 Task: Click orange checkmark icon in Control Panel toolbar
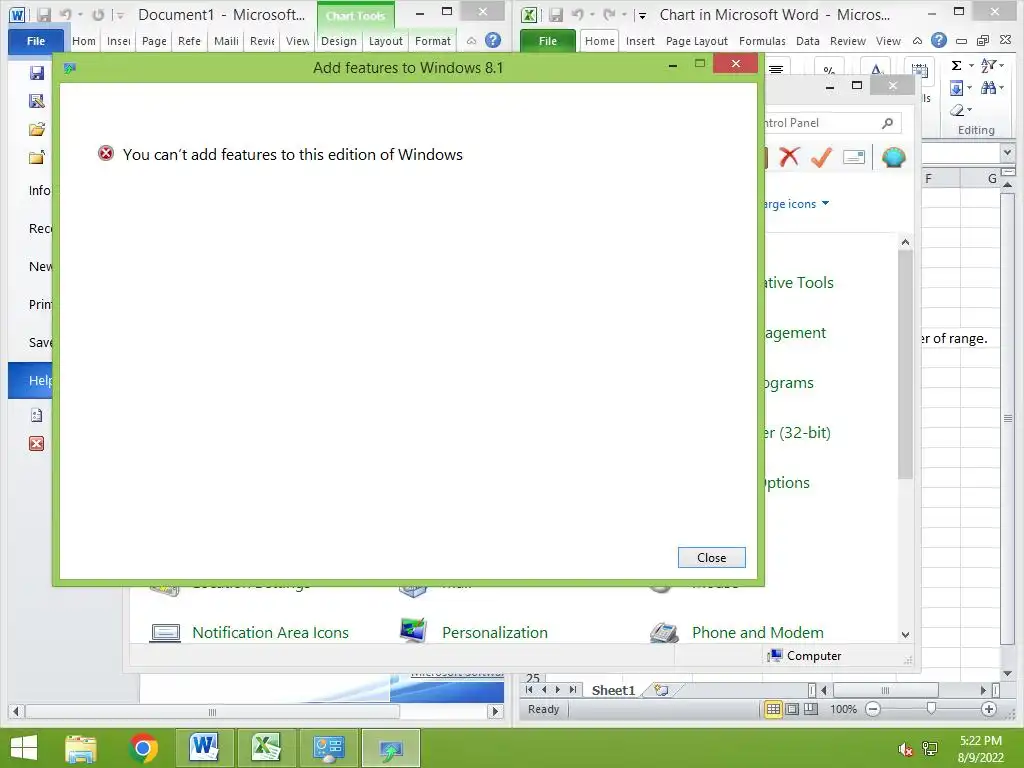tap(822, 157)
